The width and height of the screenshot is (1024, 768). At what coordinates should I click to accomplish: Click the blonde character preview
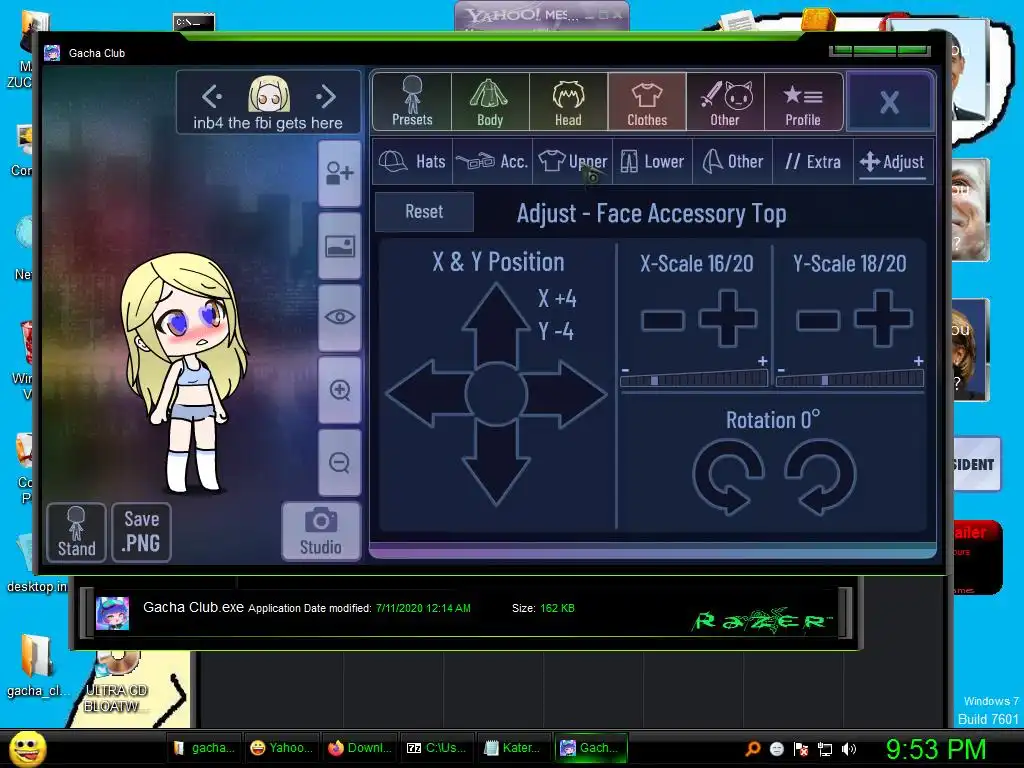184,372
